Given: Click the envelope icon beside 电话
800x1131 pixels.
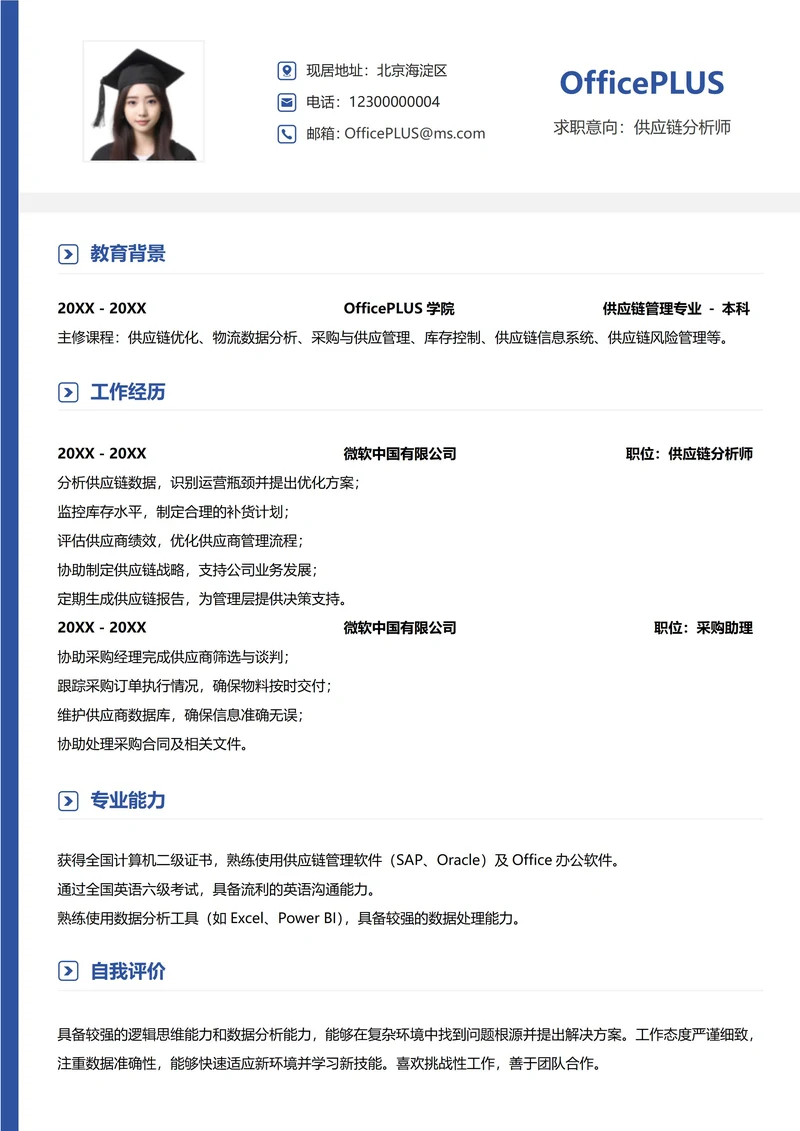Looking at the screenshot, I should [286, 102].
